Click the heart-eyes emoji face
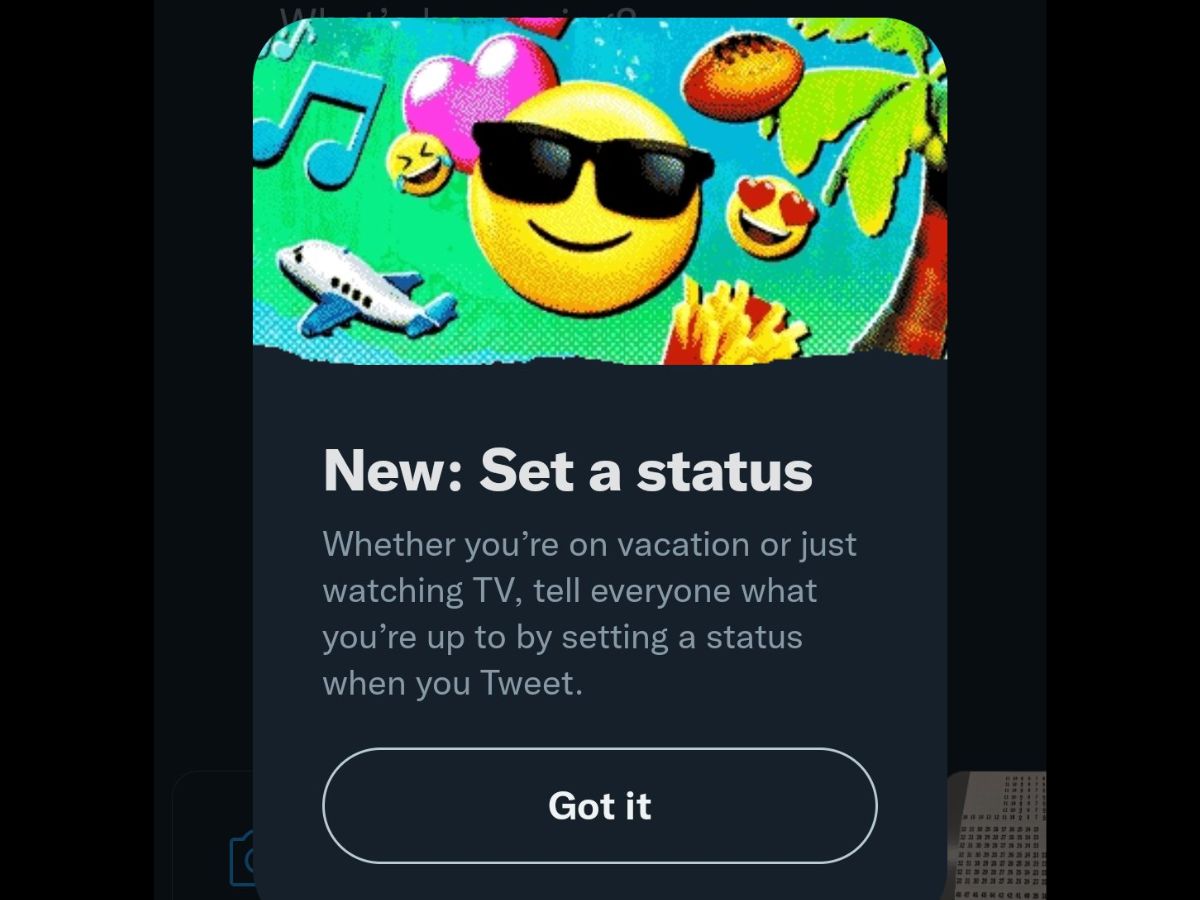Viewport: 1200px width, 900px height. pos(770,215)
